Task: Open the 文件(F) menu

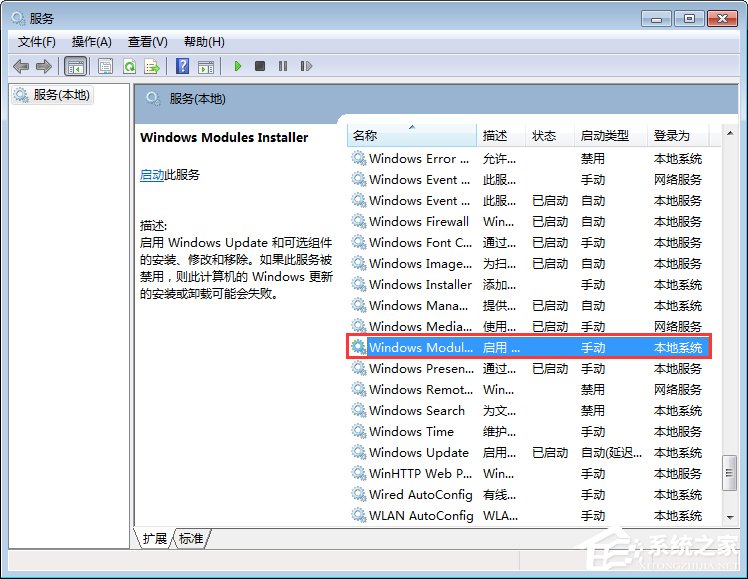Action: [36, 42]
